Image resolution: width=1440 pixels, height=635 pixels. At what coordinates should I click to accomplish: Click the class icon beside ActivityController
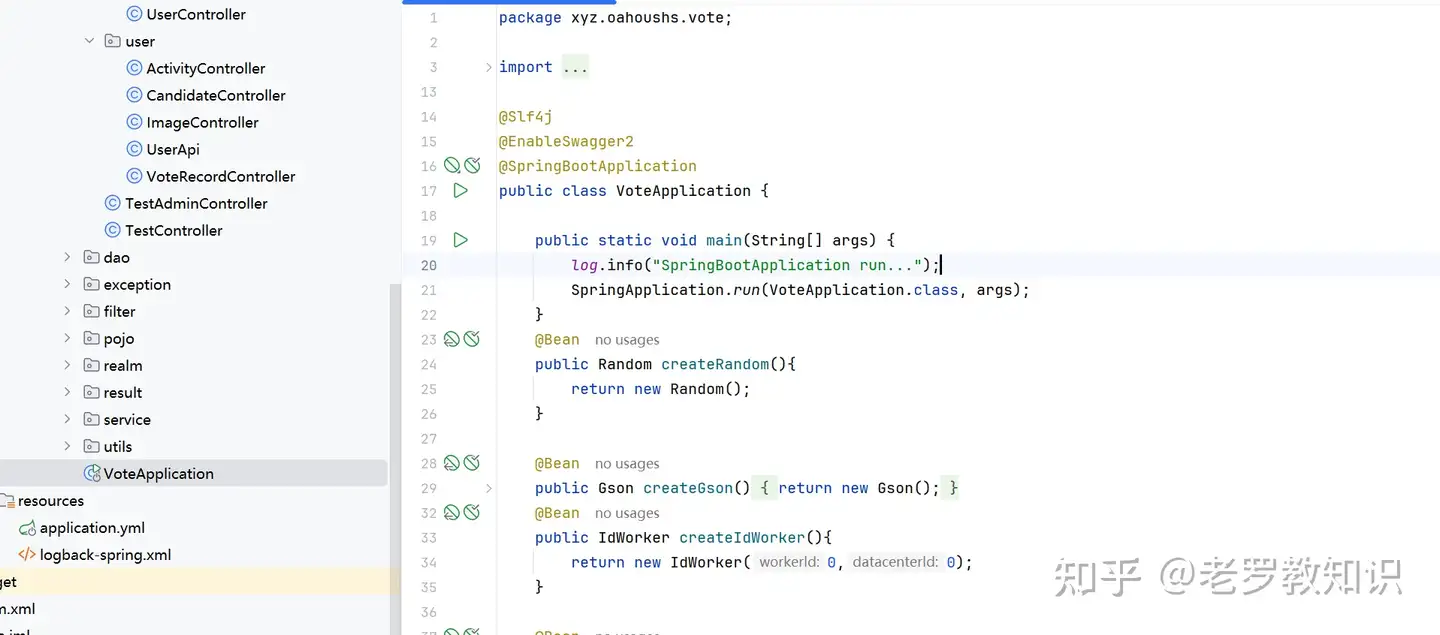[x=134, y=68]
